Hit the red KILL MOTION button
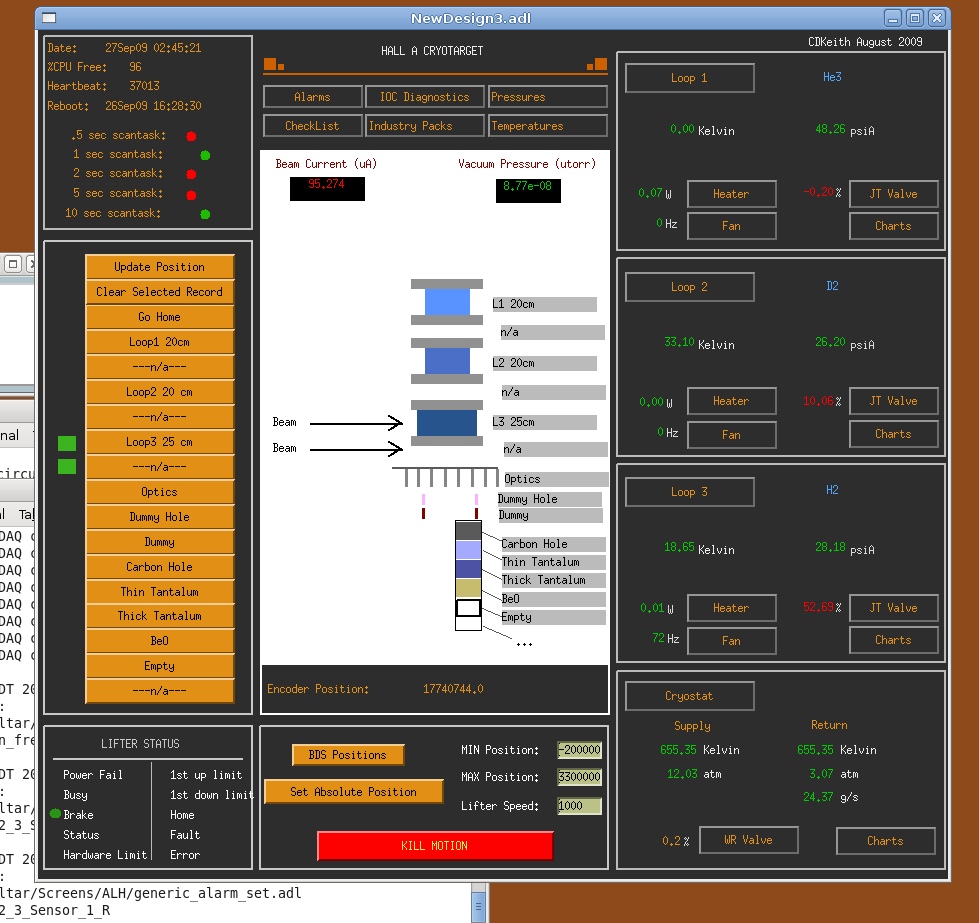The width and height of the screenshot is (979, 923). pyautogui.click(x=435, y=846)
